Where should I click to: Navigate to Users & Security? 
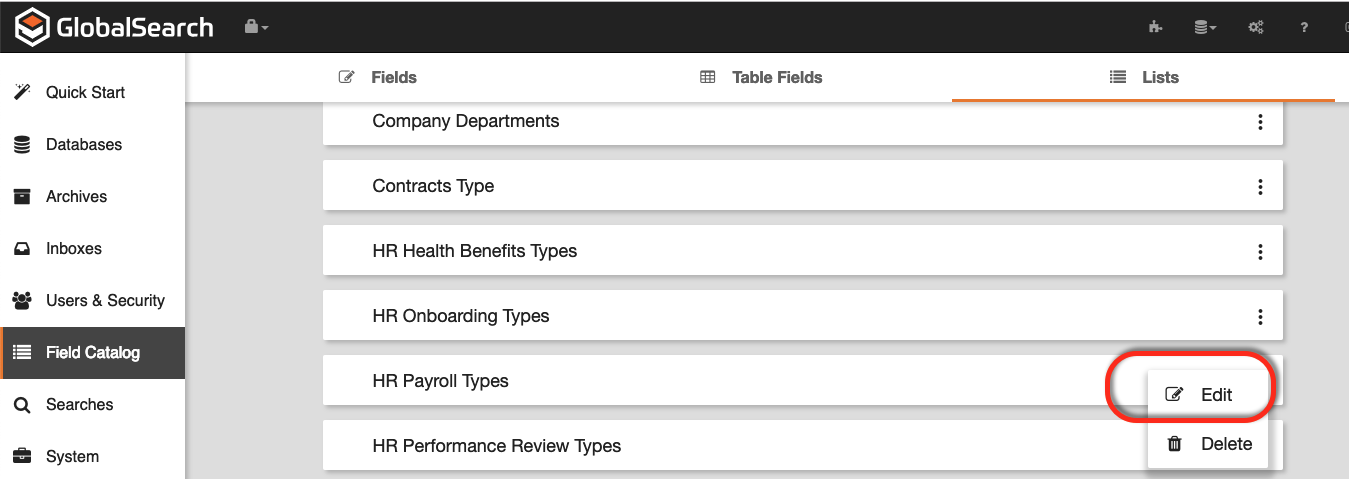(105, 300)
